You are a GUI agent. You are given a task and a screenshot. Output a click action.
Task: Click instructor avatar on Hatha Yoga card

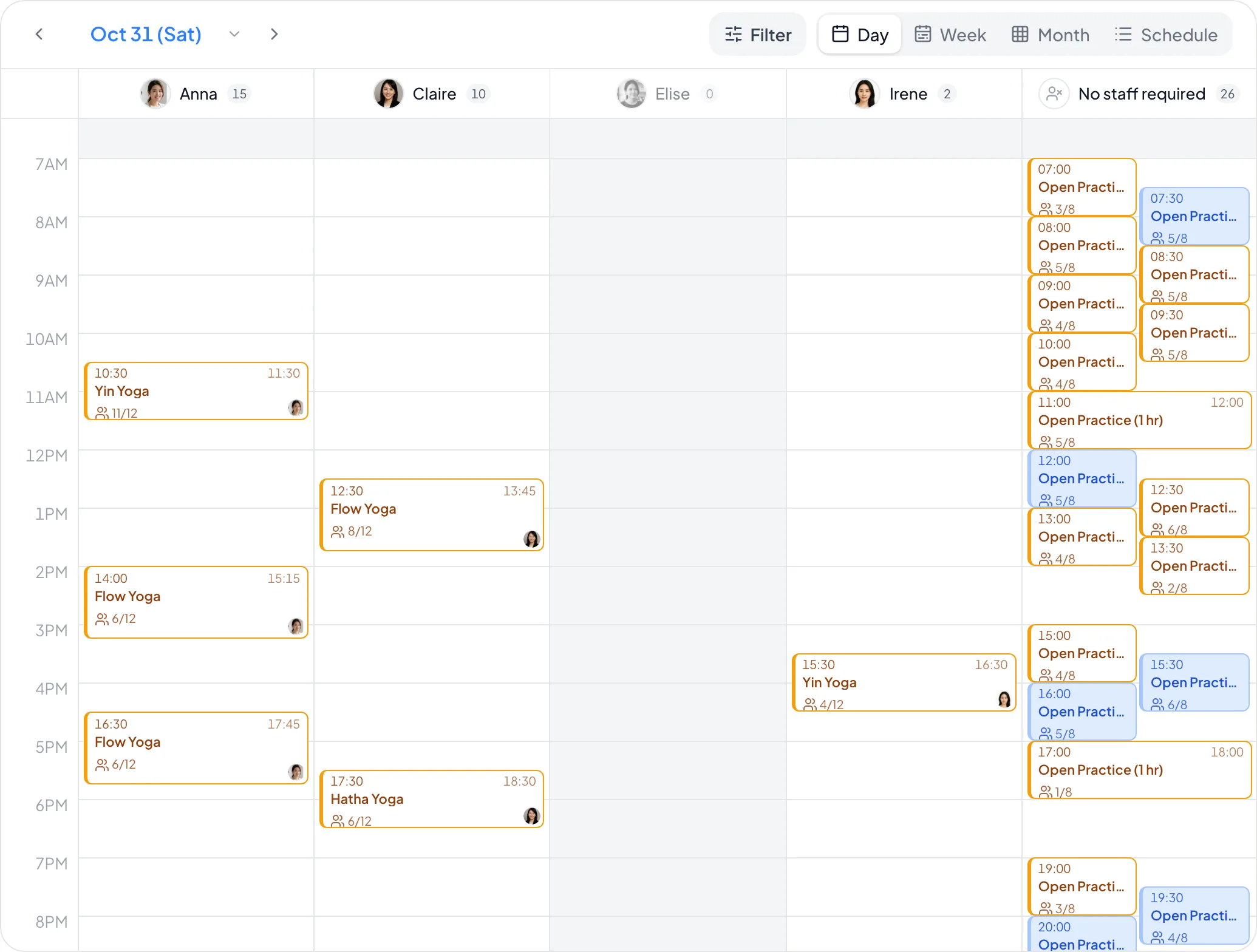(531, 815)
